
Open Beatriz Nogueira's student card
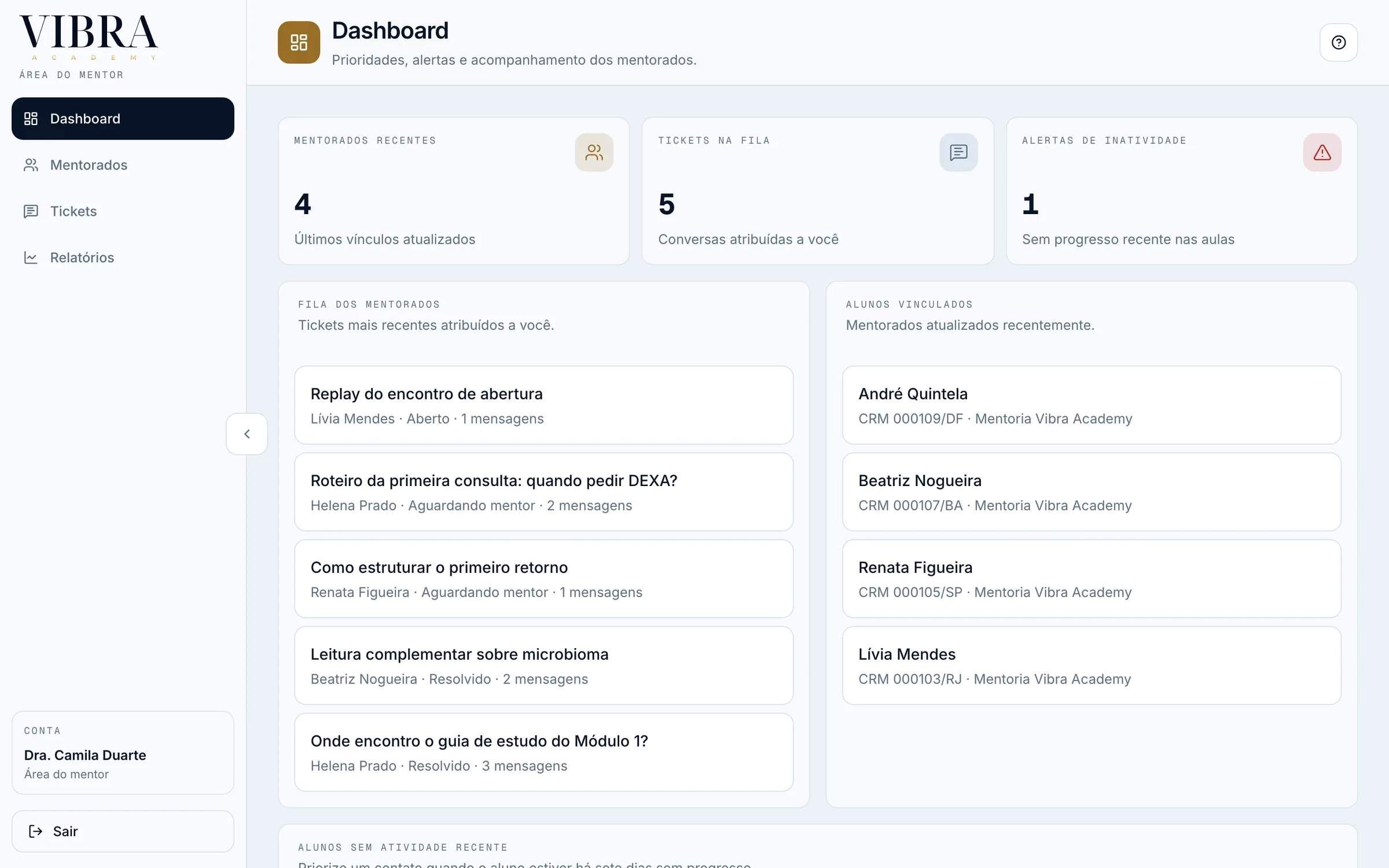tap(1092, 492)
